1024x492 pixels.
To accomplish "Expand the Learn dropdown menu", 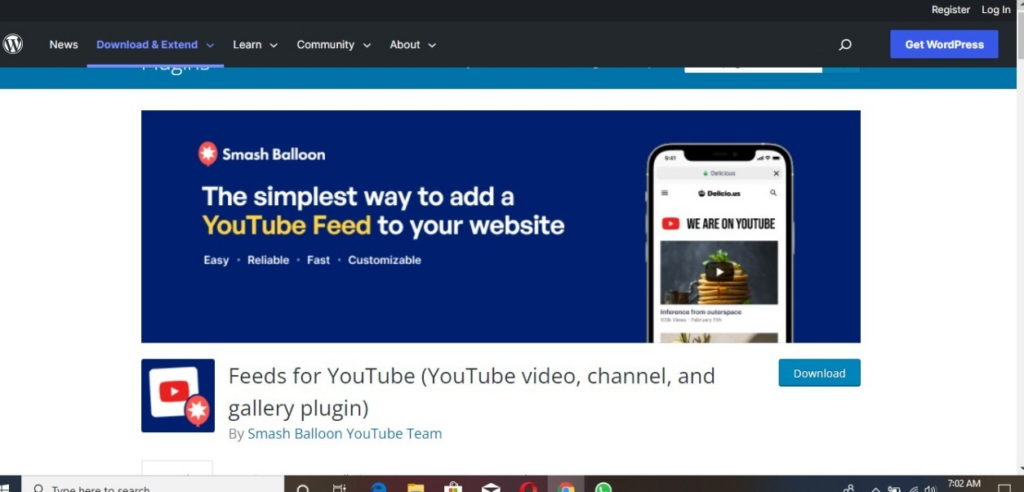I will point(255,44).
